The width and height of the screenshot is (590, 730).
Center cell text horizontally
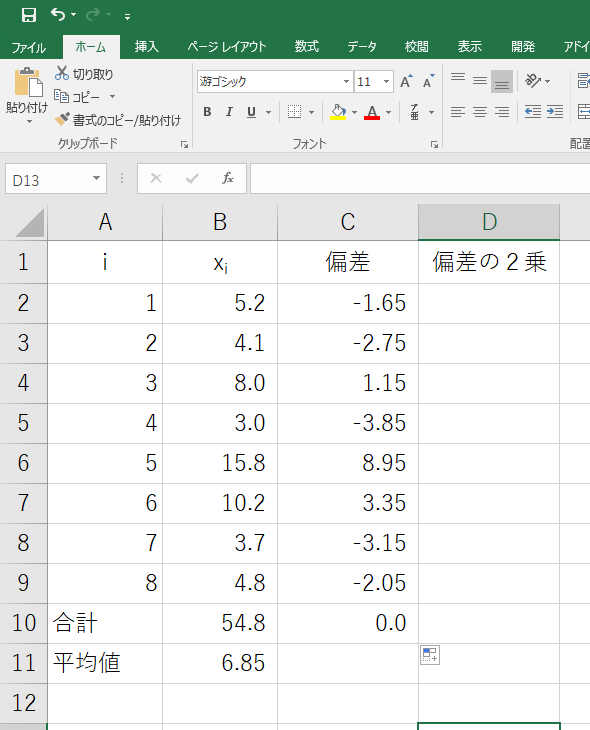(x=480, y=112)
